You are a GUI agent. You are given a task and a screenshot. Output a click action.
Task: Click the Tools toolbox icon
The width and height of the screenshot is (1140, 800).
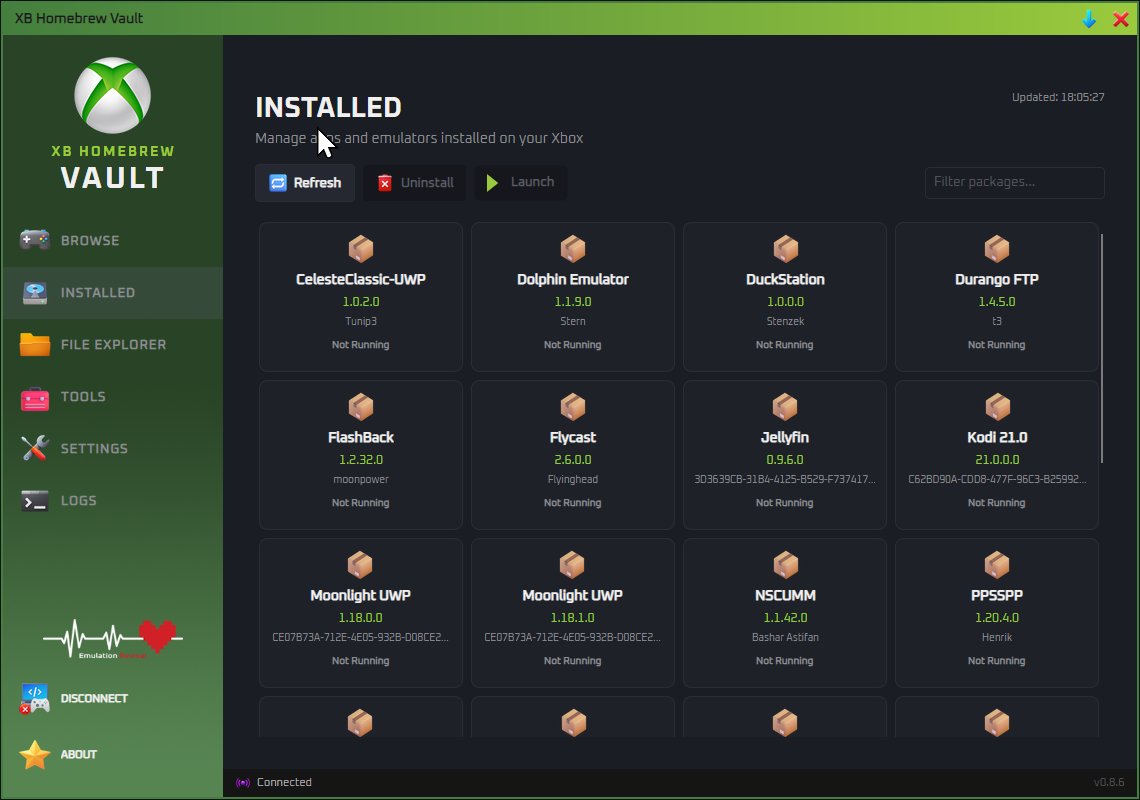click(34, 397)
